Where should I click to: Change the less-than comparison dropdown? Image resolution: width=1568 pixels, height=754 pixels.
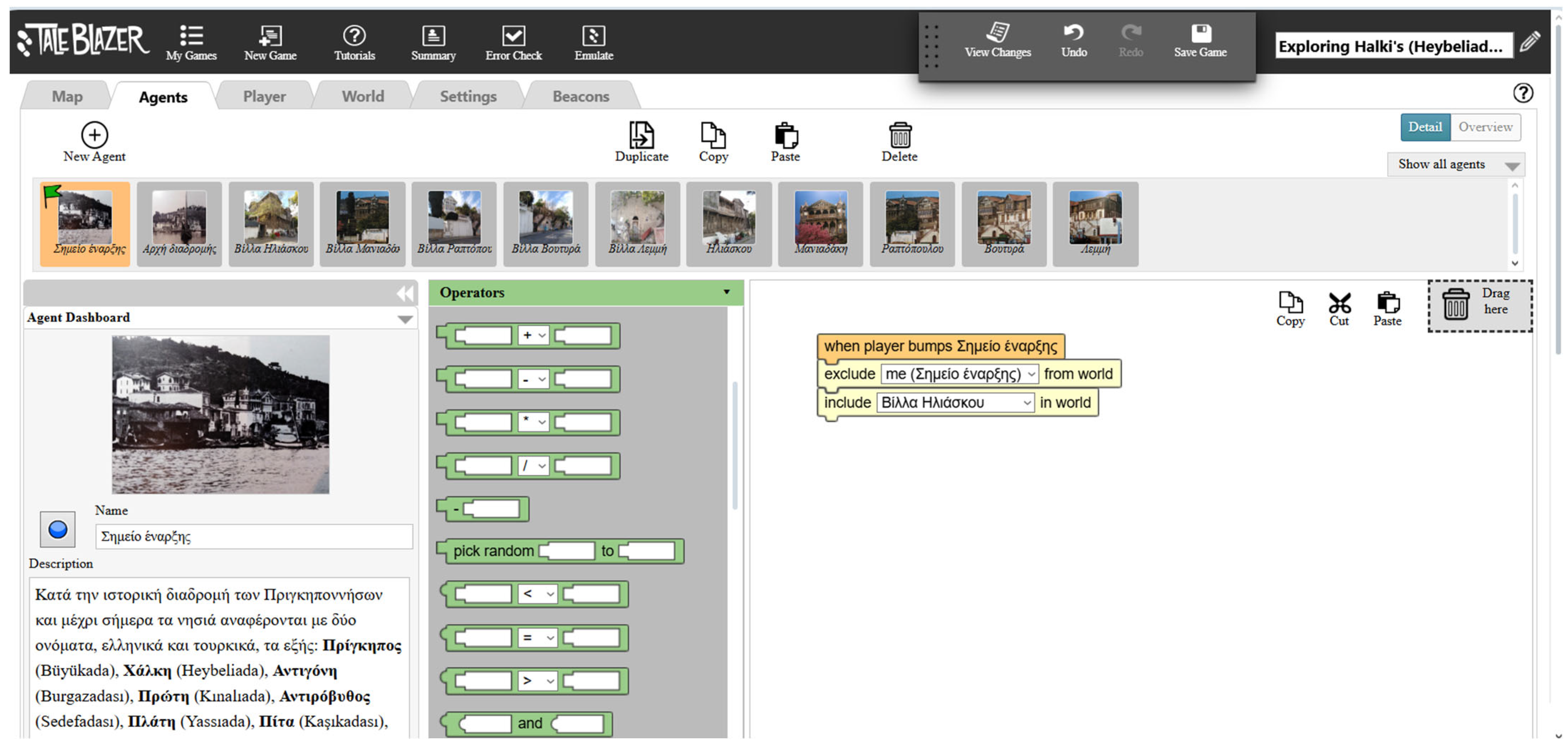[x=538, y=594]
